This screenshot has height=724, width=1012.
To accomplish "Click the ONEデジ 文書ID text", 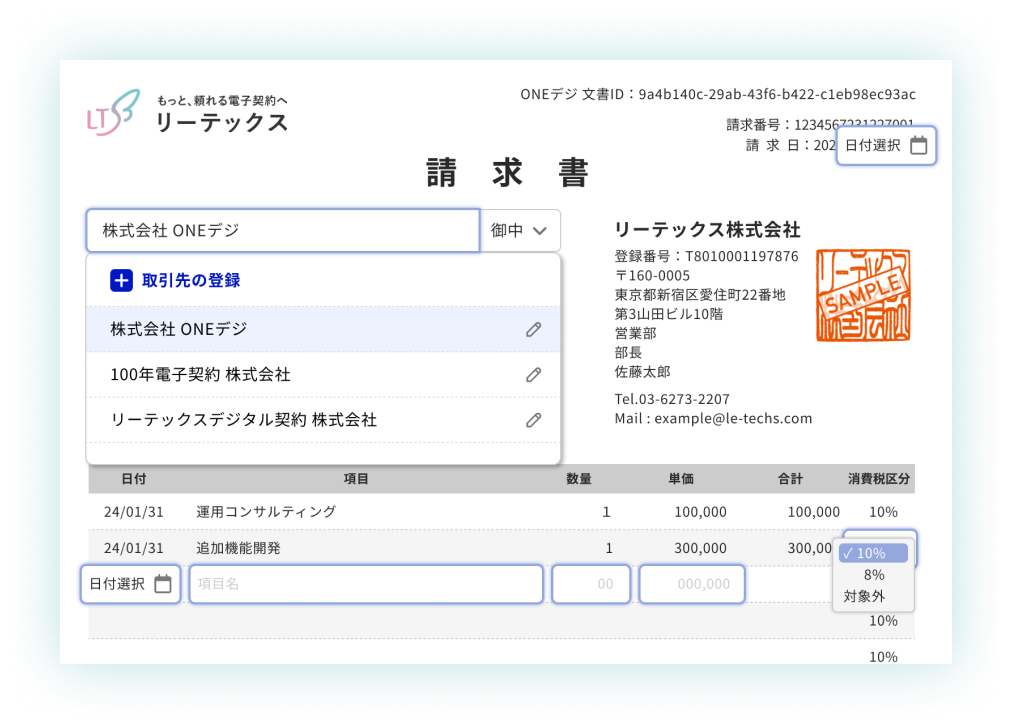I will coord(718,94).
